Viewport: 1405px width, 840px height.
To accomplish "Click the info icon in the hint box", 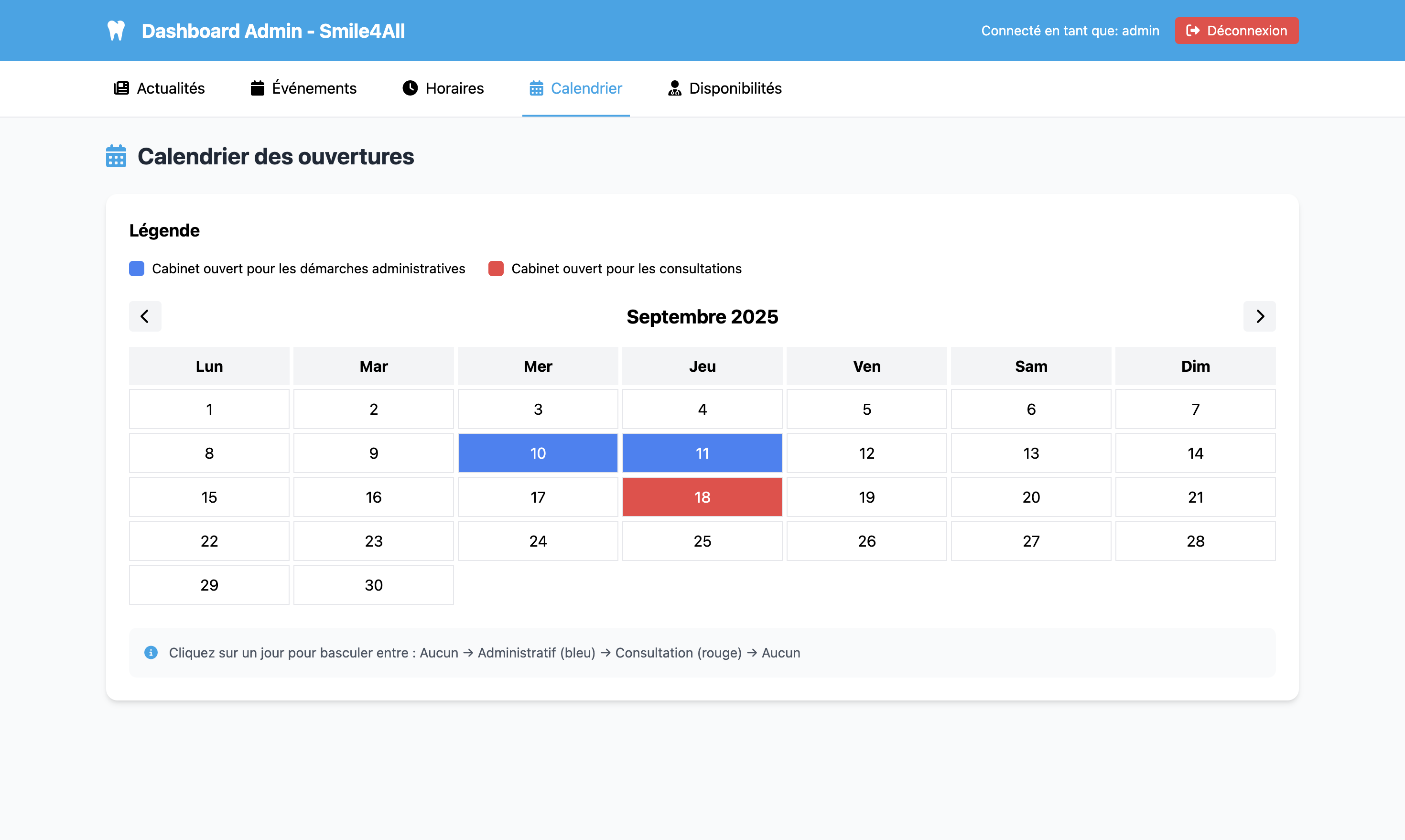I will (151, 653).
